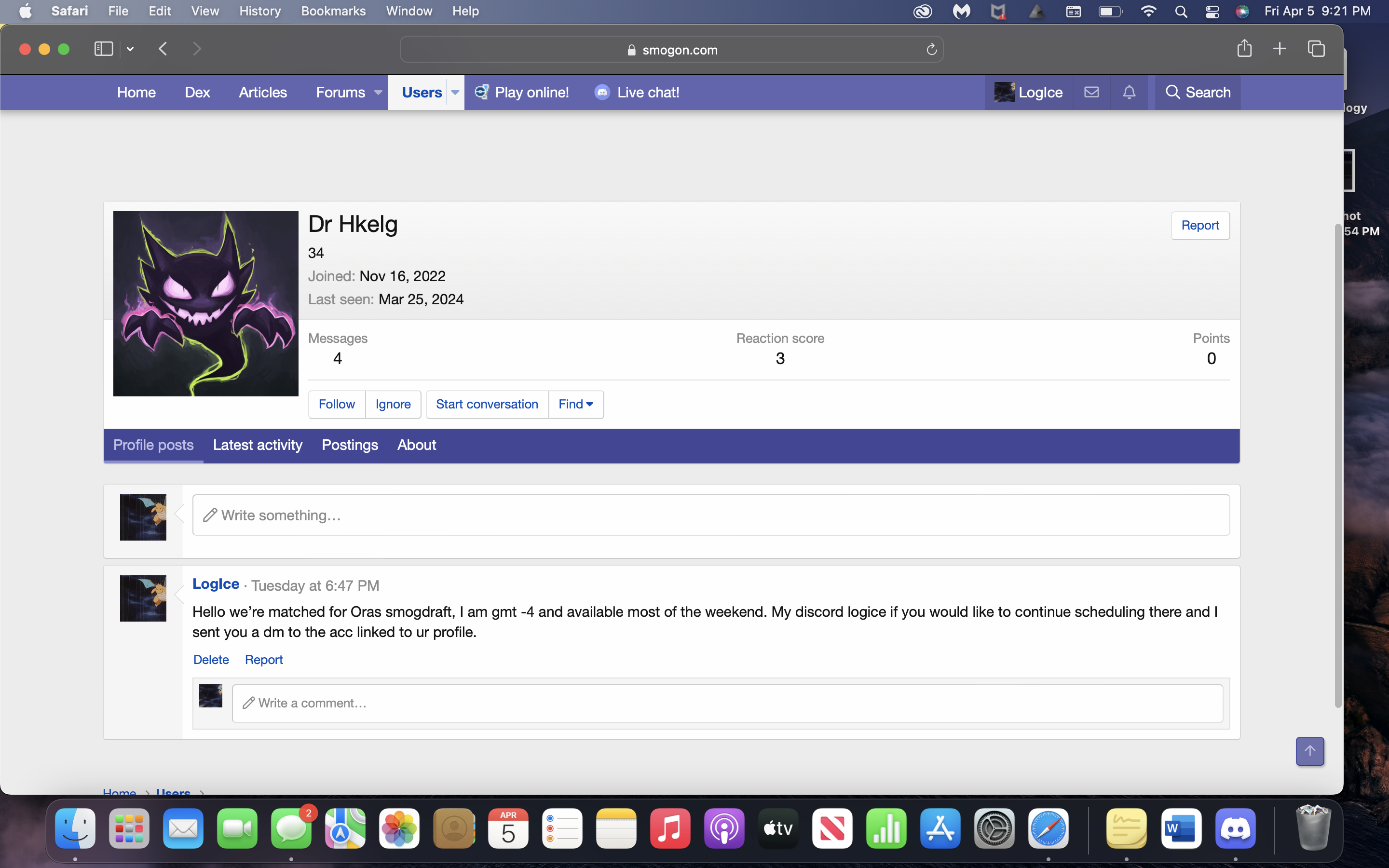Click the Start conversation button
This screenshot has width=1389, height=868.
[487, 404]
